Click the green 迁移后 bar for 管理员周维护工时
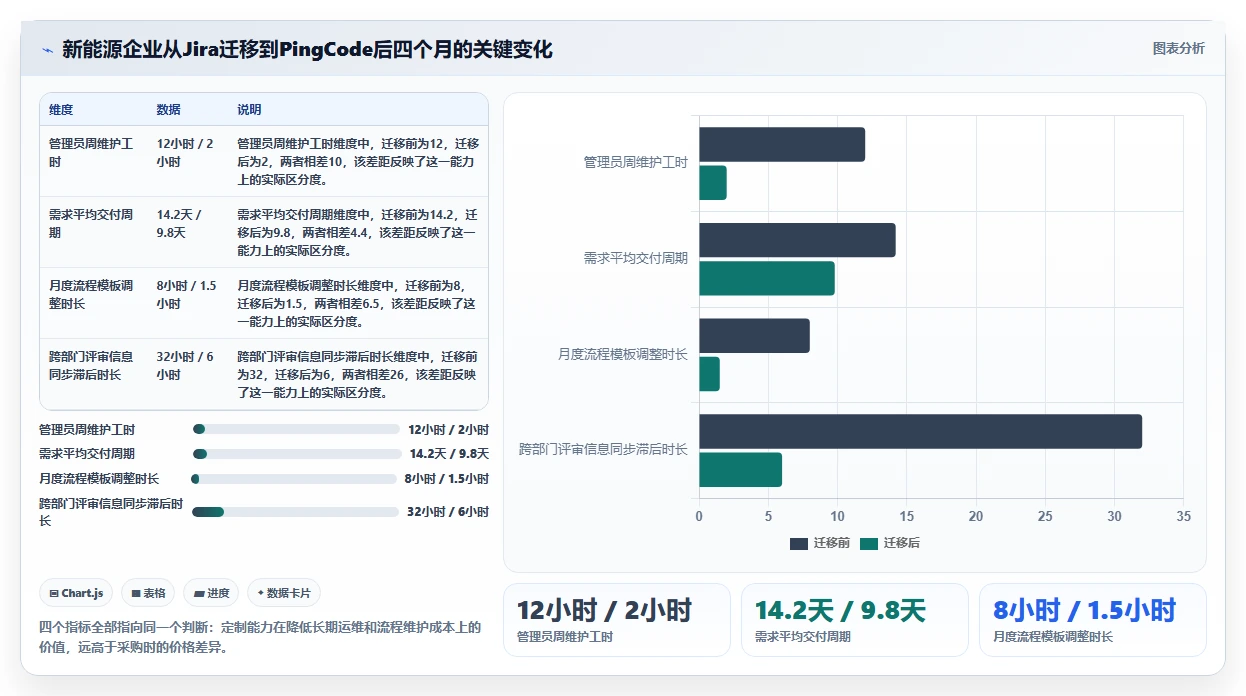 [x=713, y=183]
